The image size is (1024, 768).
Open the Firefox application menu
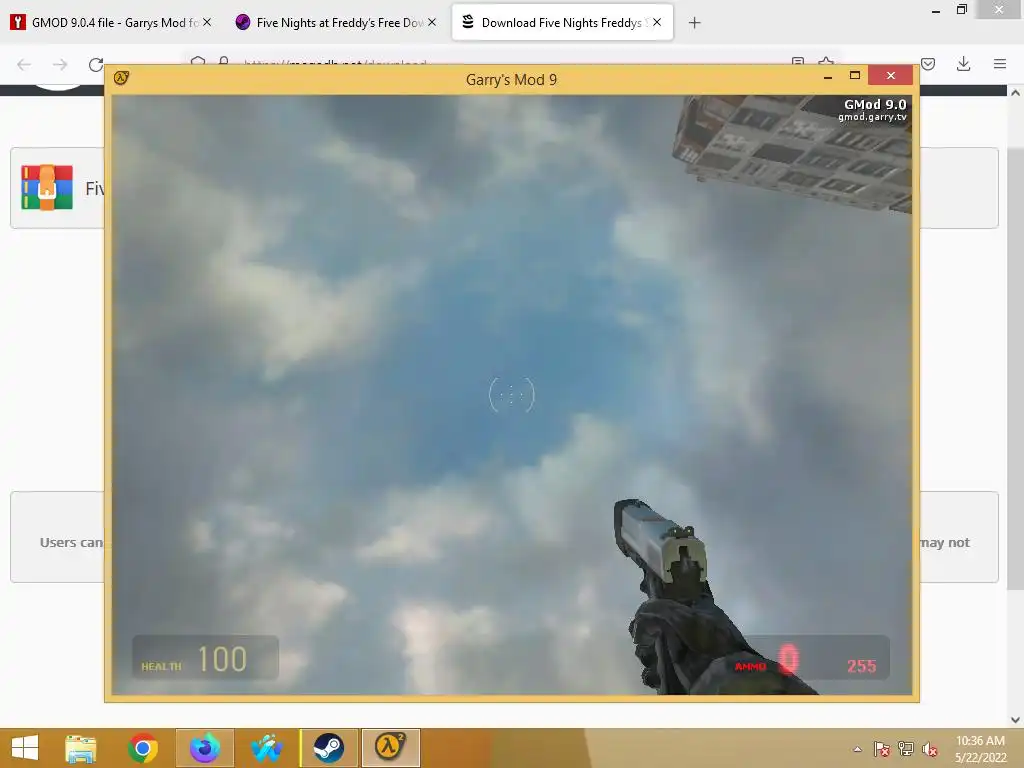click(1000, 64)
